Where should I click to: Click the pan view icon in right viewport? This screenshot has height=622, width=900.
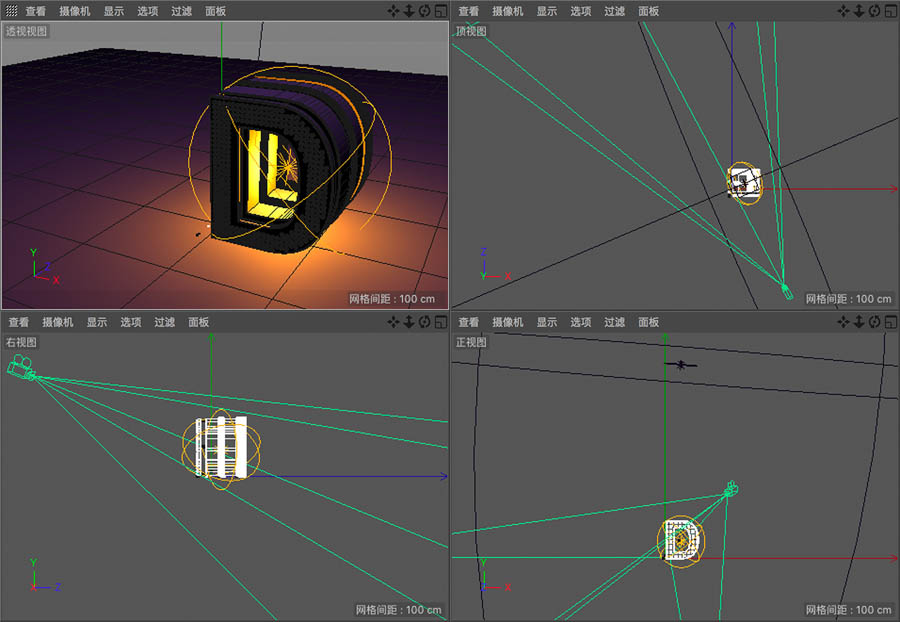pyautogui.click(x=393, y=322)
